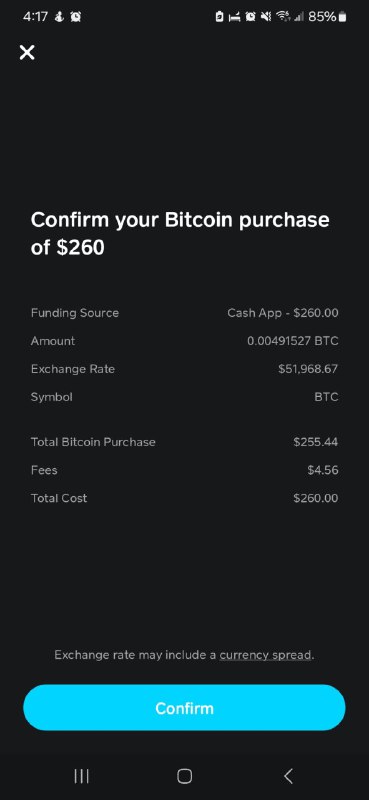Select the 0.00491527 BTC amount
This screenshot has height=800, width=369.
[293, 341]
